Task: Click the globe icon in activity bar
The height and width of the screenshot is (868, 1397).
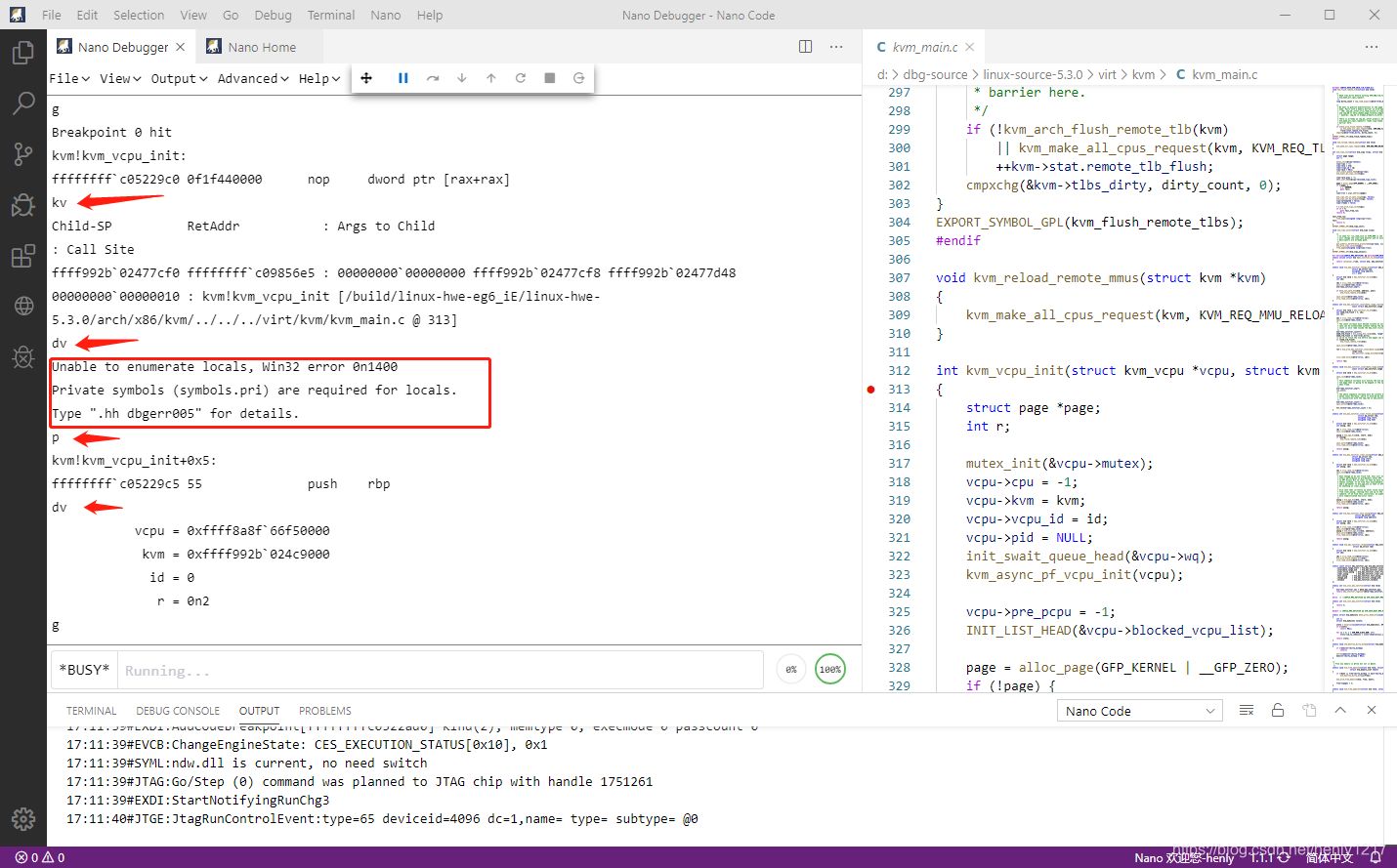Action: (x=23, y=306)
